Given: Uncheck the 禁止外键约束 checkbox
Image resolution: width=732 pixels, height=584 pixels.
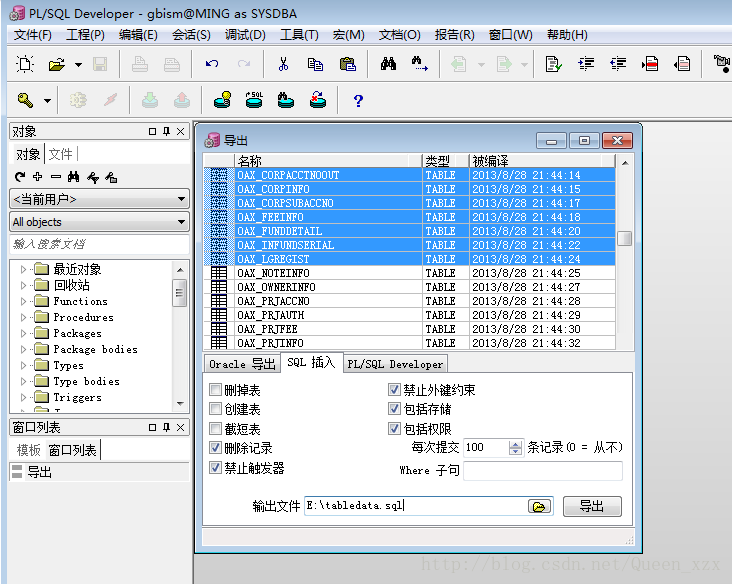Looking at the screenshot, I should 394,389.
